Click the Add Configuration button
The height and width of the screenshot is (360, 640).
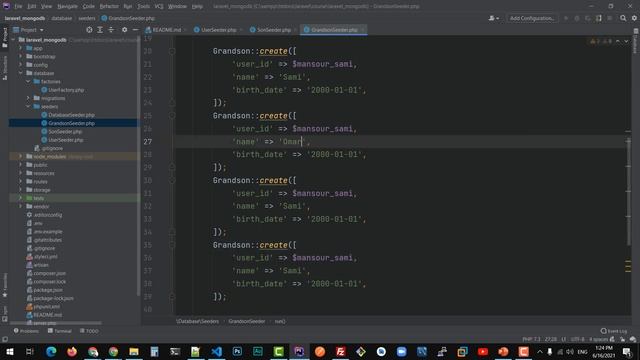(x=532, y=18)
